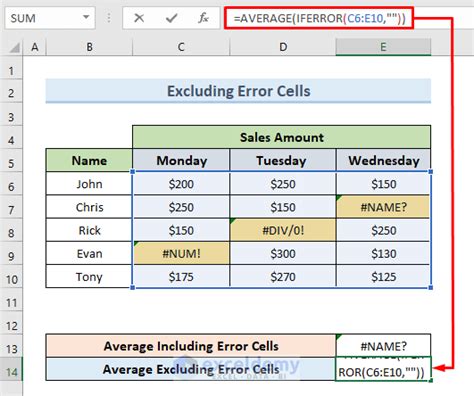Confirm formula with the checkmark icon
Image resolution: width=474 pixels, height=396 pixels.
[x=171, y=18]
